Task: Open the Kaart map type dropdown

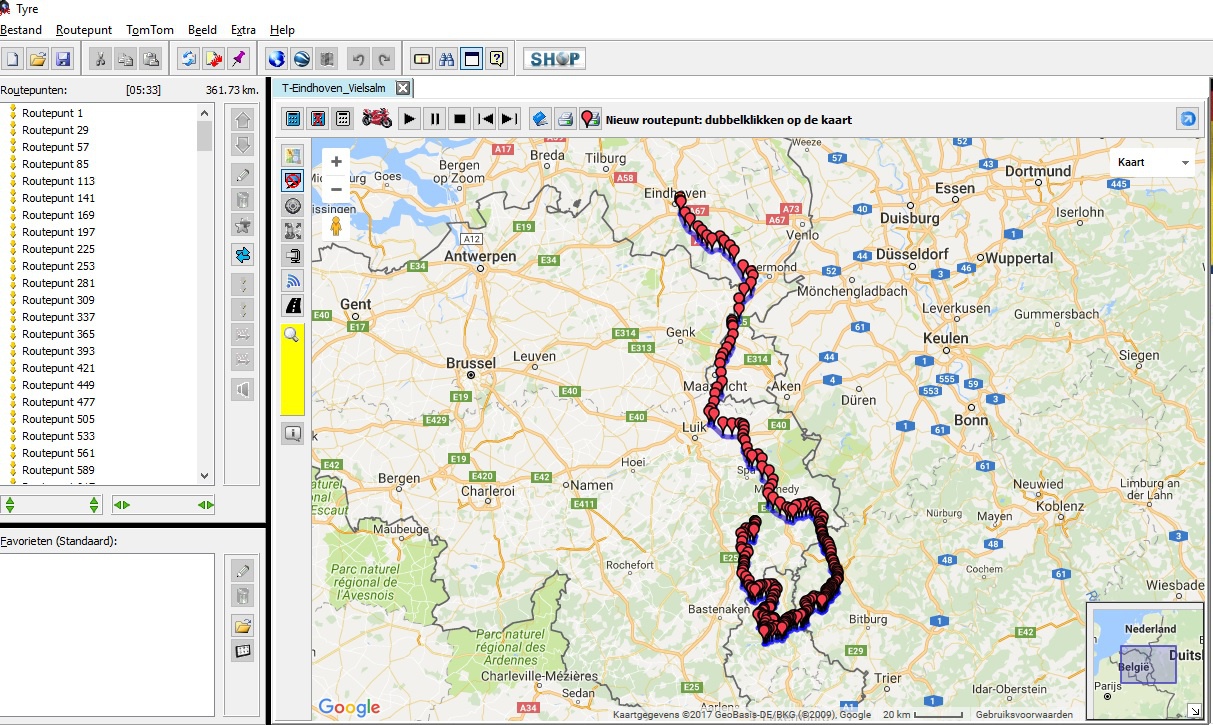Action: point(1154,162)
